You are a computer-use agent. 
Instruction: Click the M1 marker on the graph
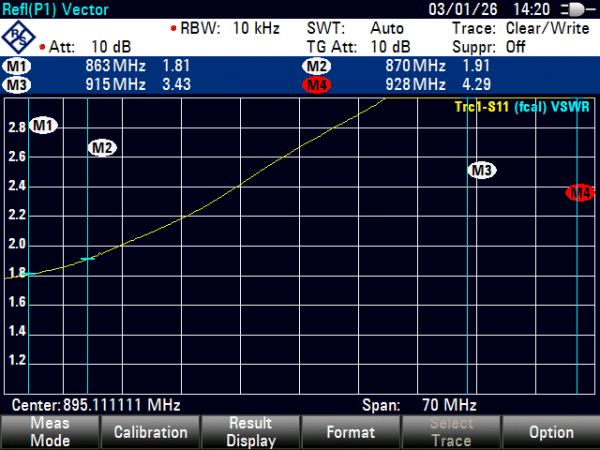pos(43,125)
